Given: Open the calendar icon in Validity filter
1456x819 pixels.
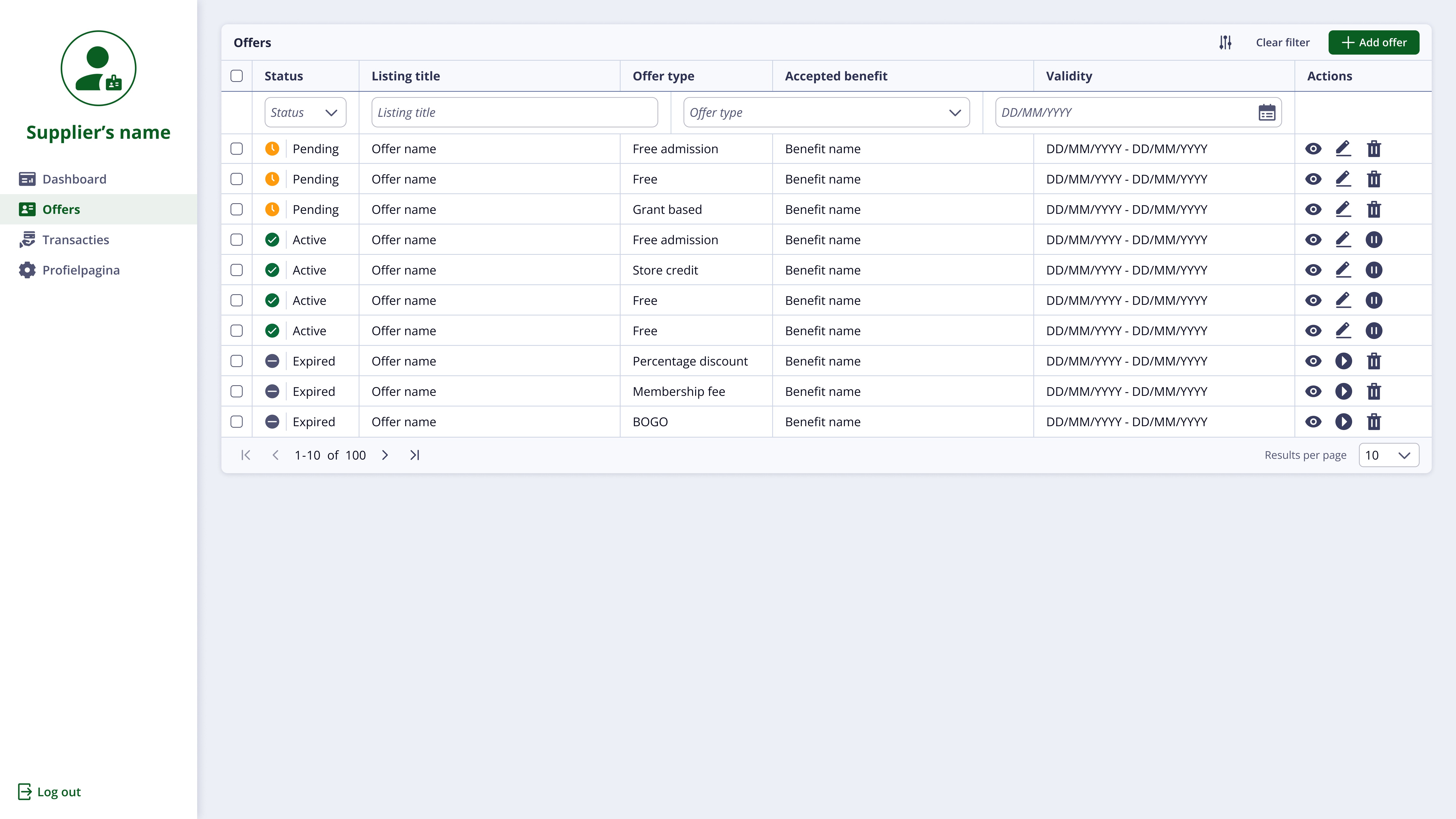Looking at the screenshot, I should (x=1267, y=112).
